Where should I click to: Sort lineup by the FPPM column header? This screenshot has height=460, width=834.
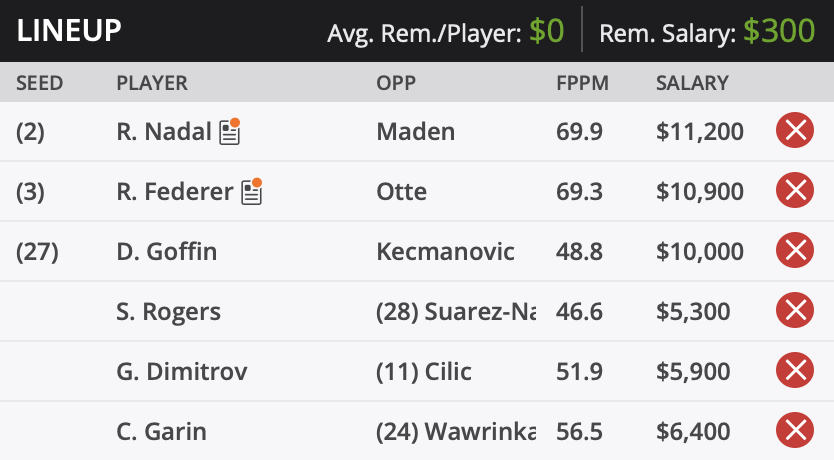pos(582,83)
